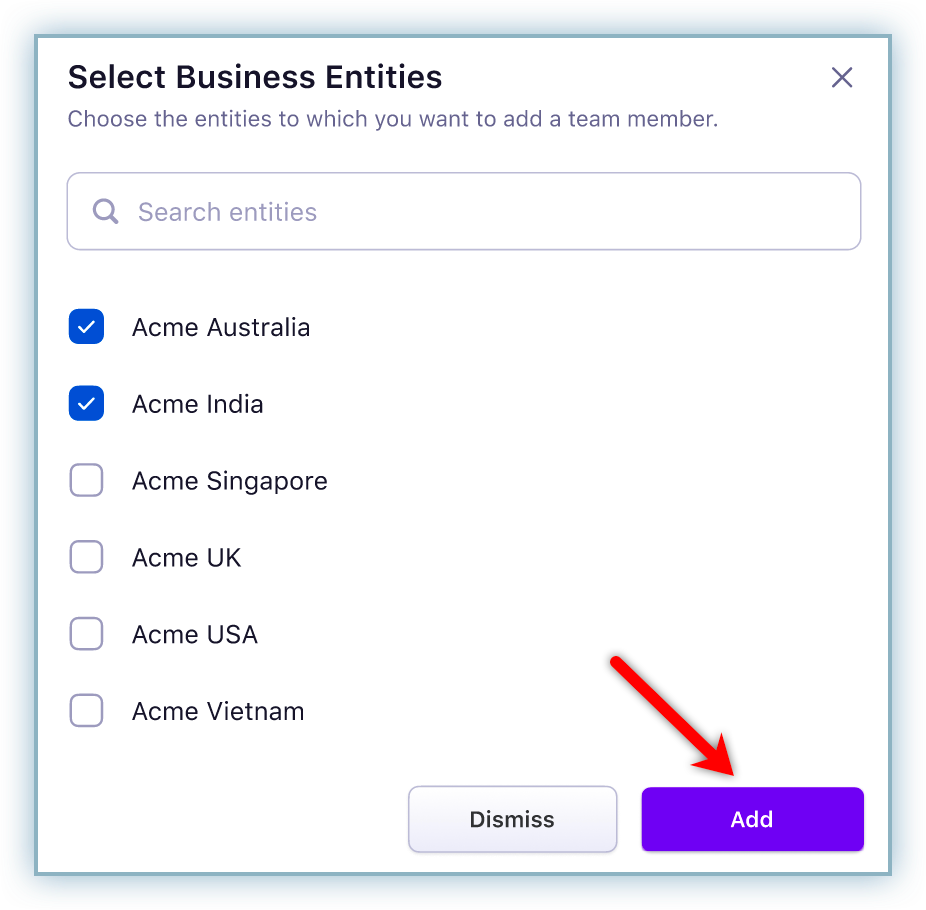Click the X close icon
The image size is (926, 910).
(x=842, y=77)
